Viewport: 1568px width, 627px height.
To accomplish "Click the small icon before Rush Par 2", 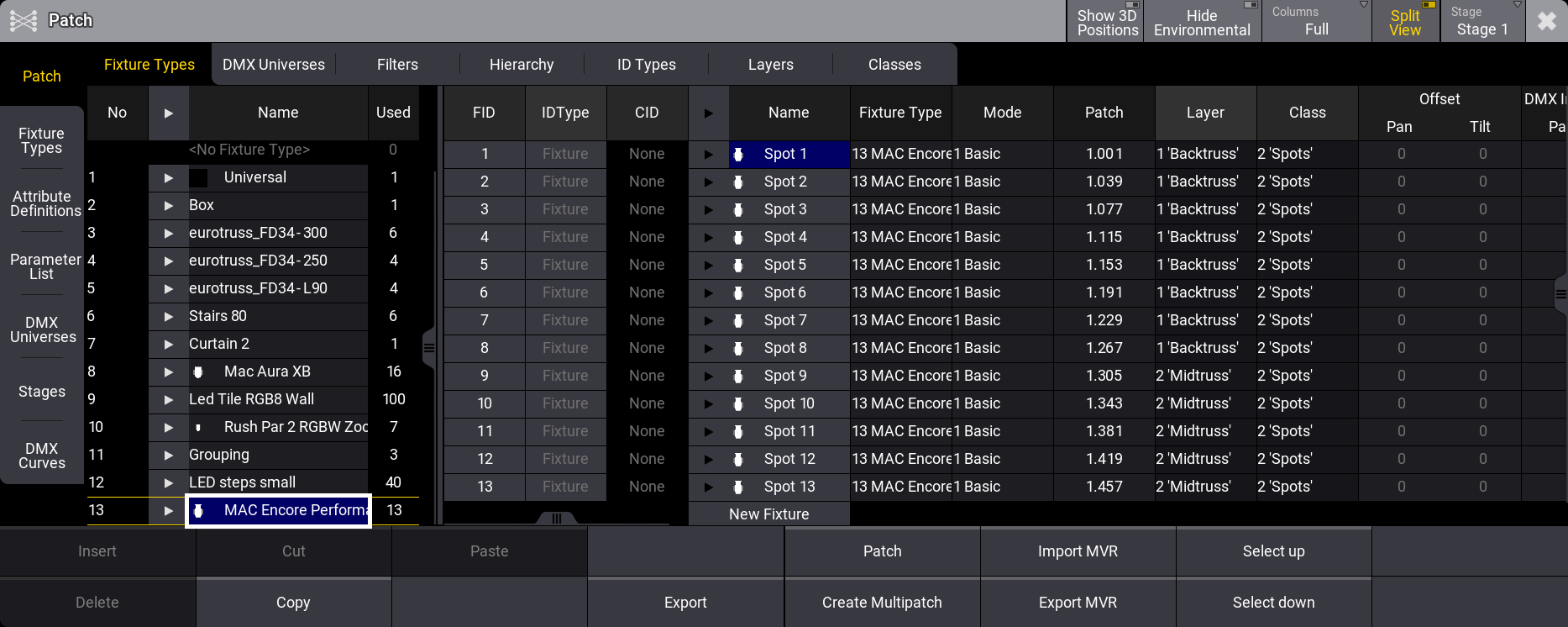I will point(198,427).
